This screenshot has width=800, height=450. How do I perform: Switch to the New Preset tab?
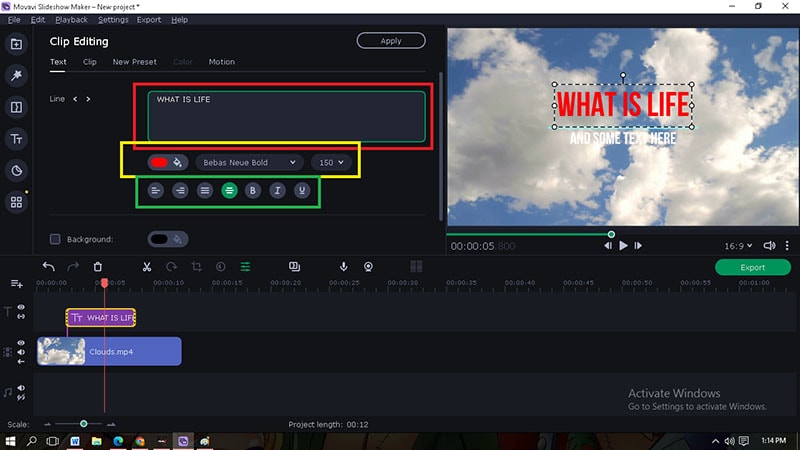tap(135, 62)
